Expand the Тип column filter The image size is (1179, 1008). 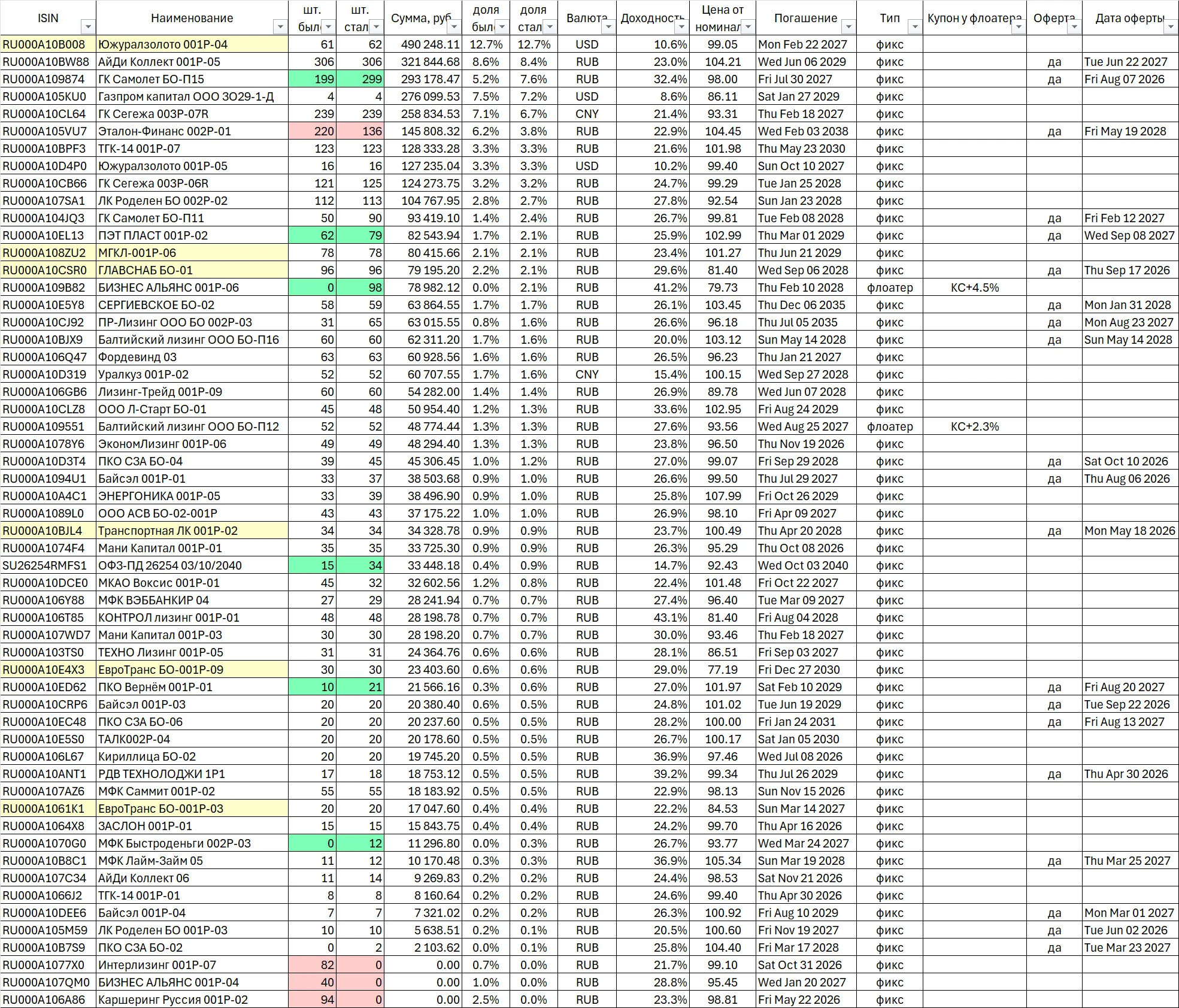(x=914, y=27)
